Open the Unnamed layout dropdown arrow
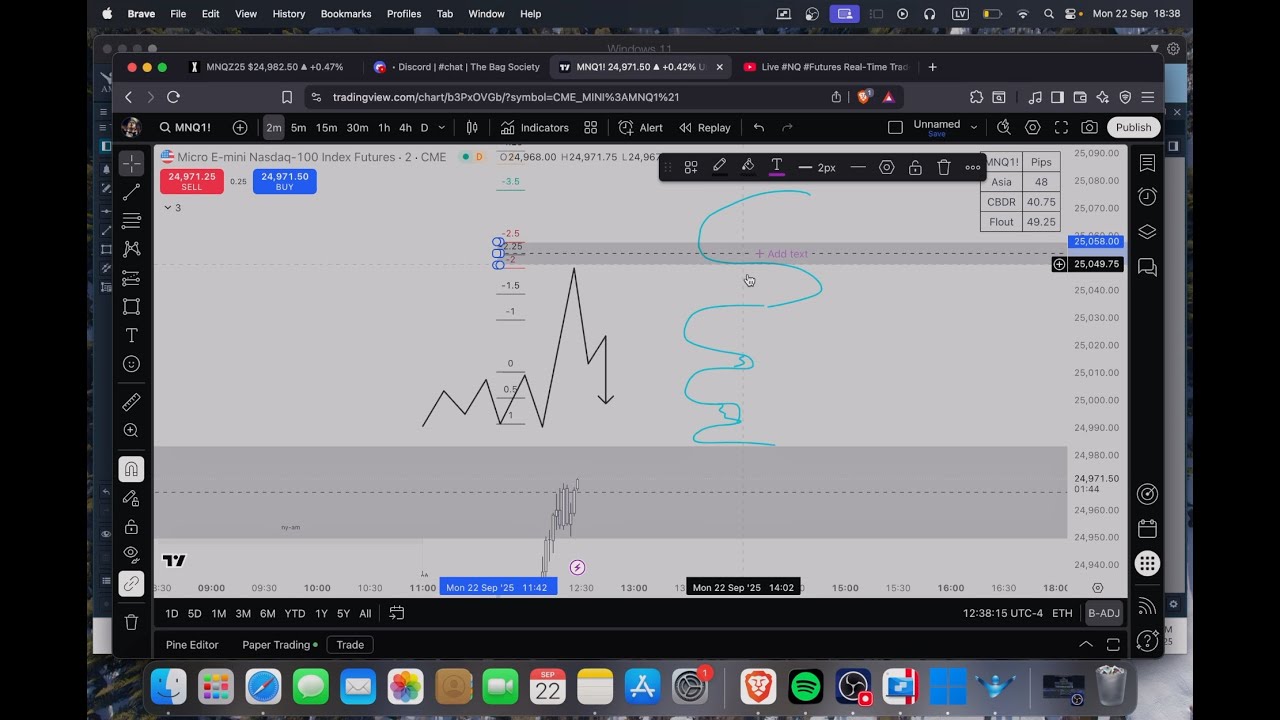Image resolution: width=1280 pixels, height=720 pixels. pyautogui.click(x=973, y=128)
